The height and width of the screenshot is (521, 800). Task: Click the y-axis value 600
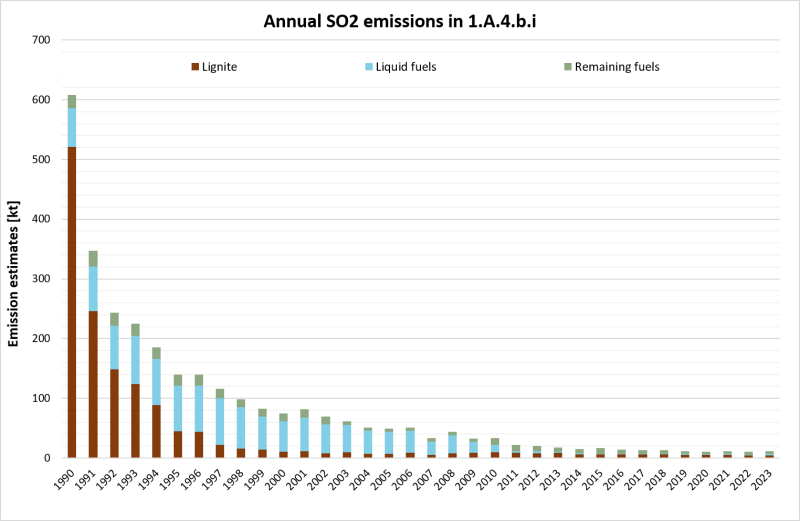(x=41, y=100)
